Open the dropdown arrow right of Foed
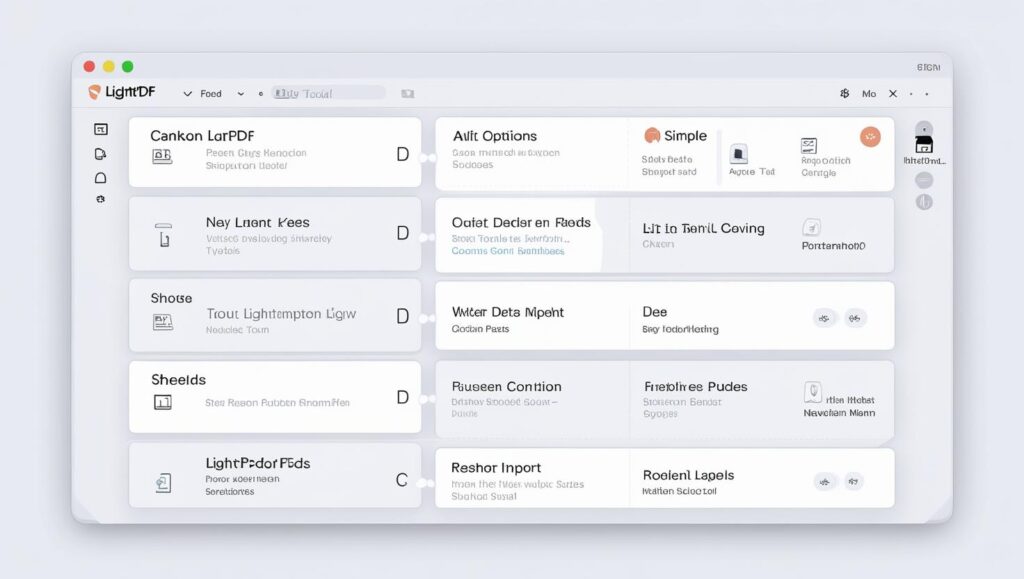The width and height of the screenshot is (1024, 579). [x=240, y=93]
